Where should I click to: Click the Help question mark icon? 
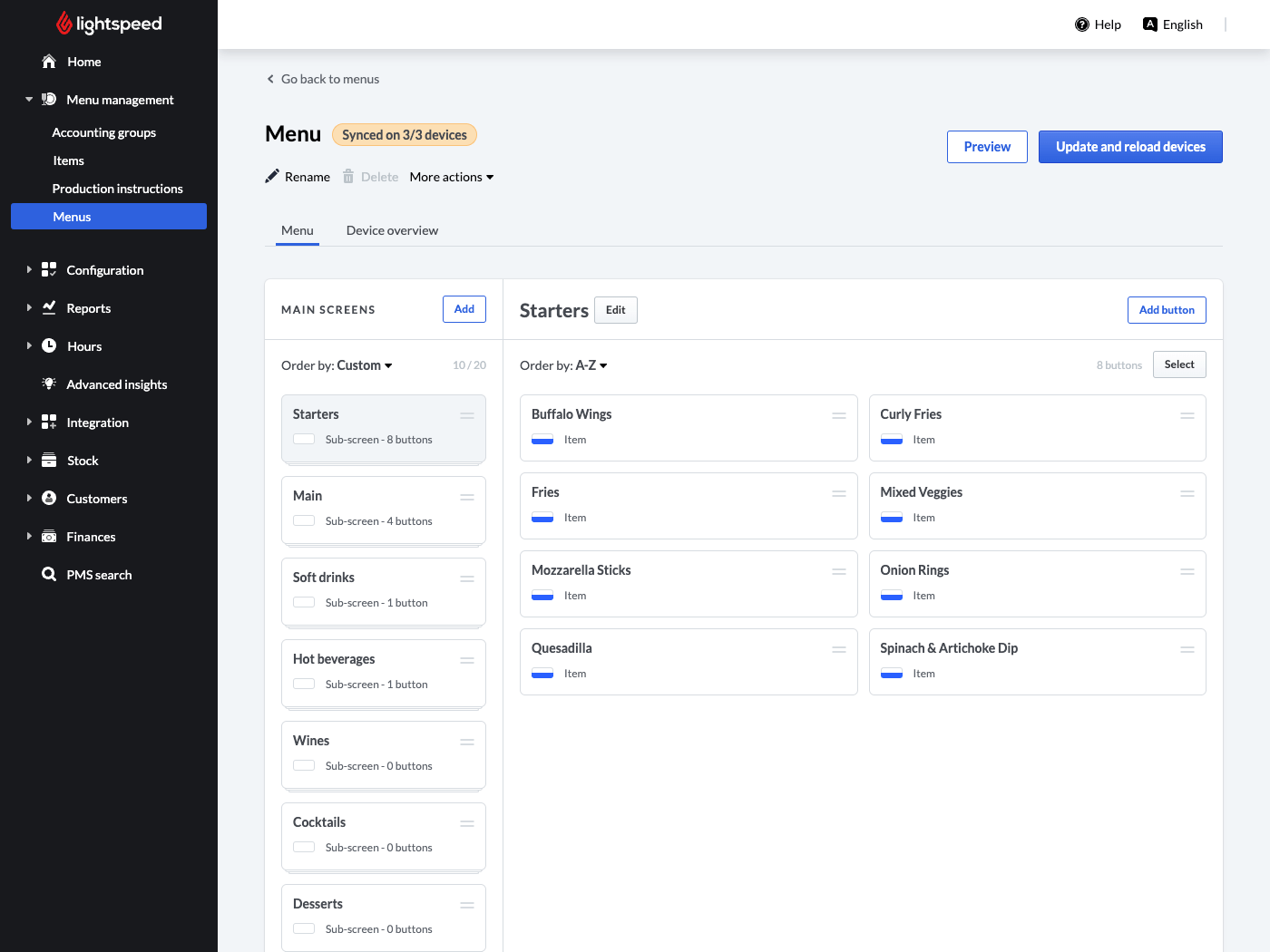tap(1081, 24)
